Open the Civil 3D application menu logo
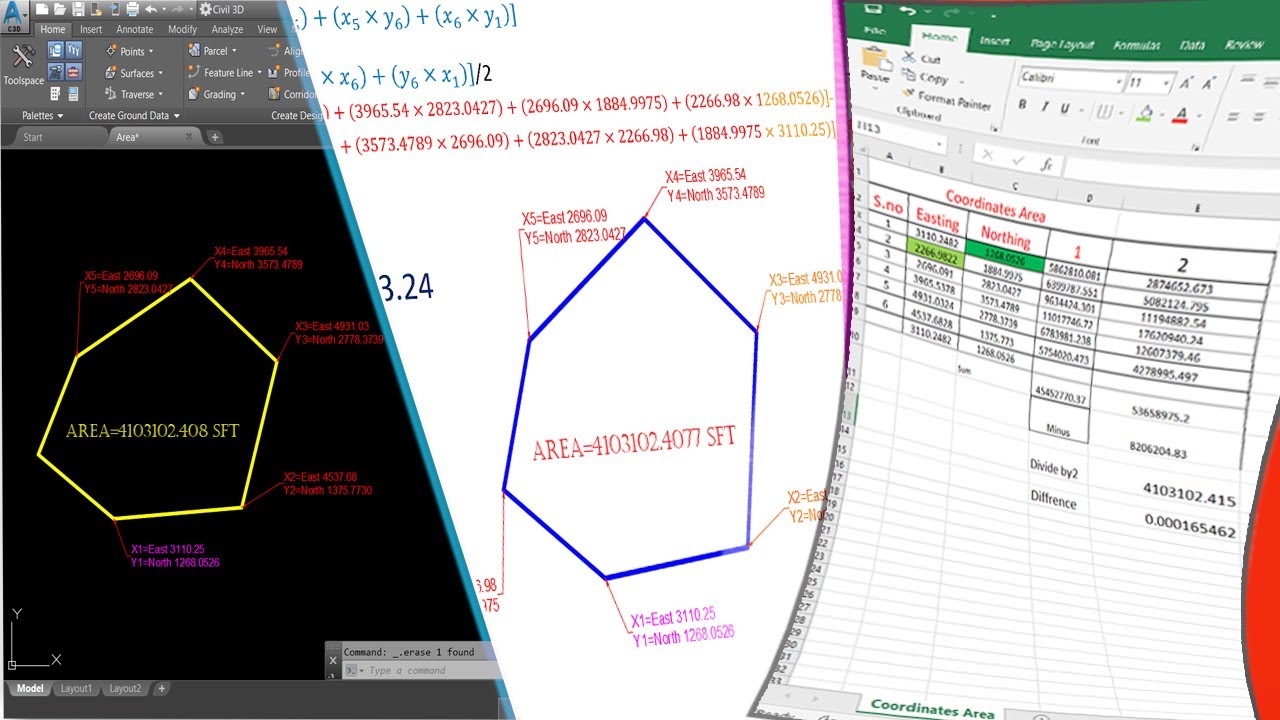Image resolution: width=1280 pixels, height=720 pixels. point(14,15)
